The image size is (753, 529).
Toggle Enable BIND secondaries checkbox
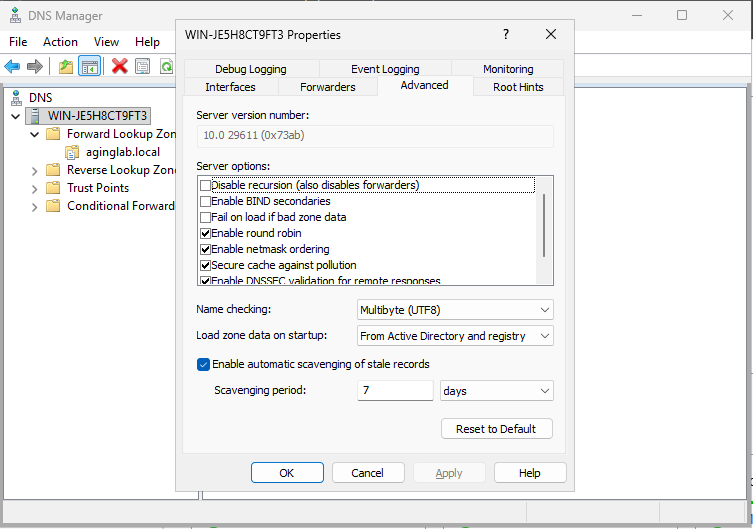pos(206,201)
